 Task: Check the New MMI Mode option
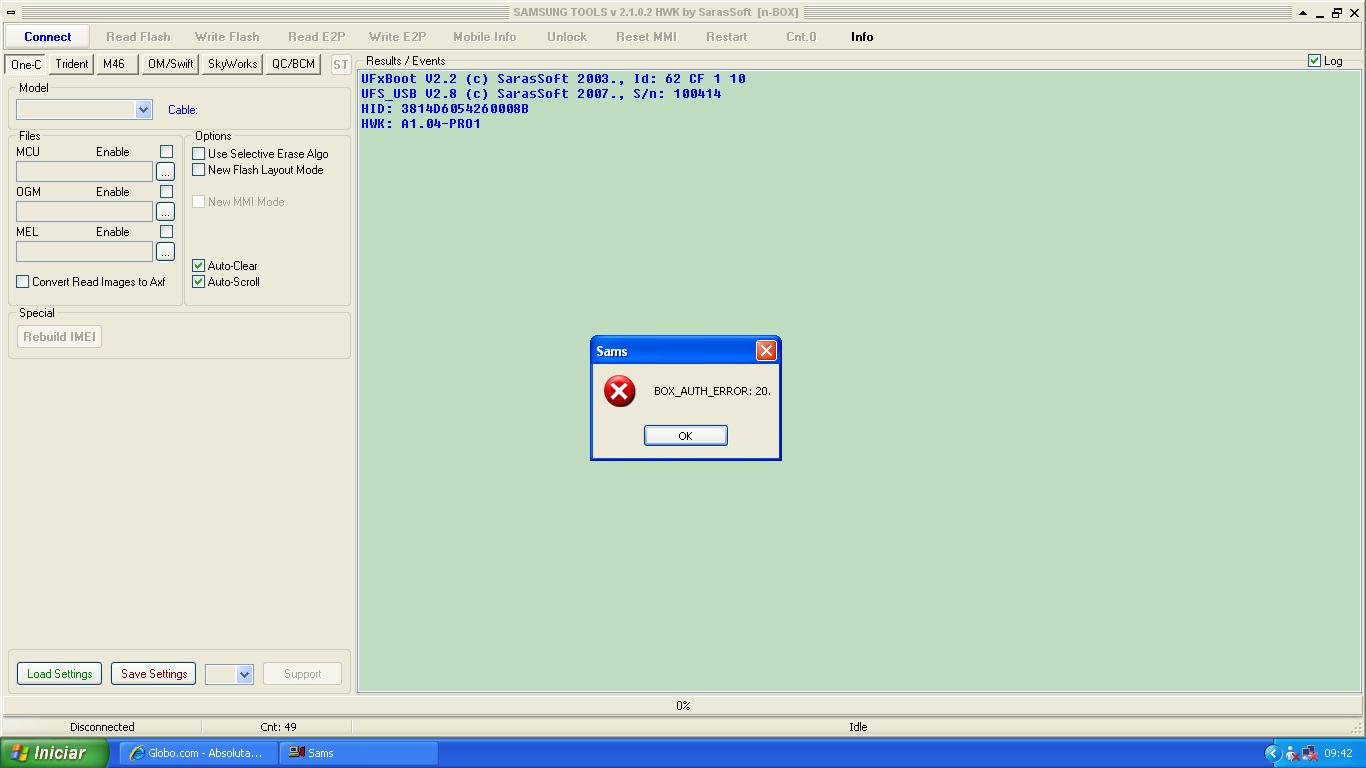tap(198, 202)
